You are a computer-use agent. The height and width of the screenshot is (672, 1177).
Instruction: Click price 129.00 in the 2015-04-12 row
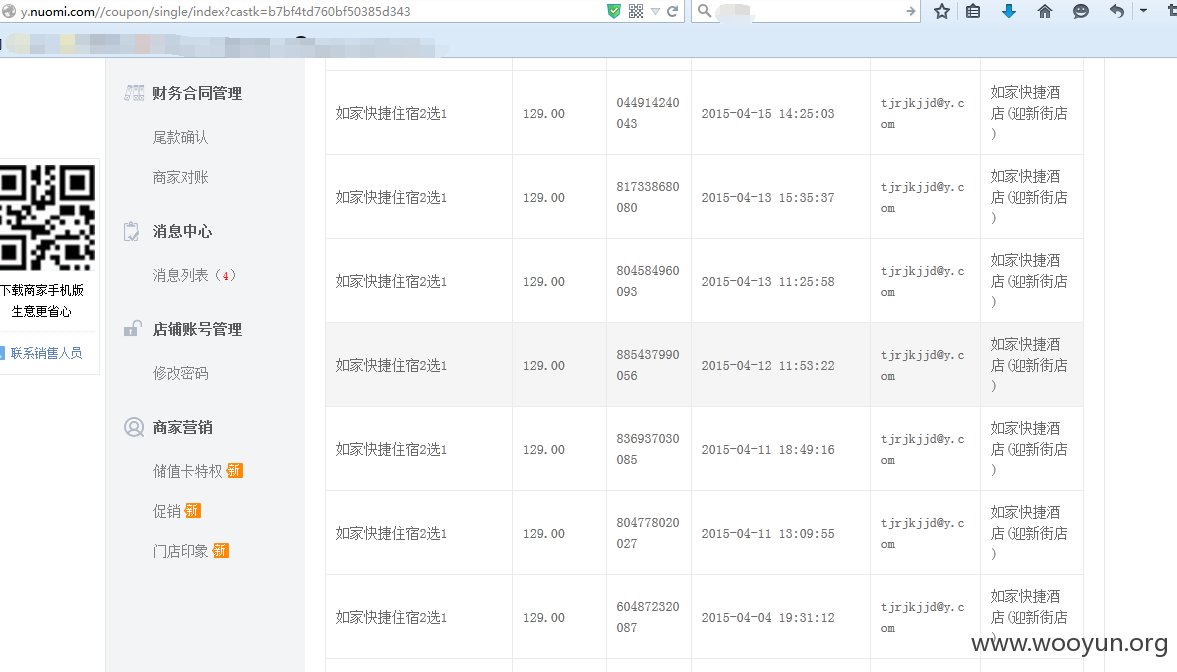[x=544, y=366]
